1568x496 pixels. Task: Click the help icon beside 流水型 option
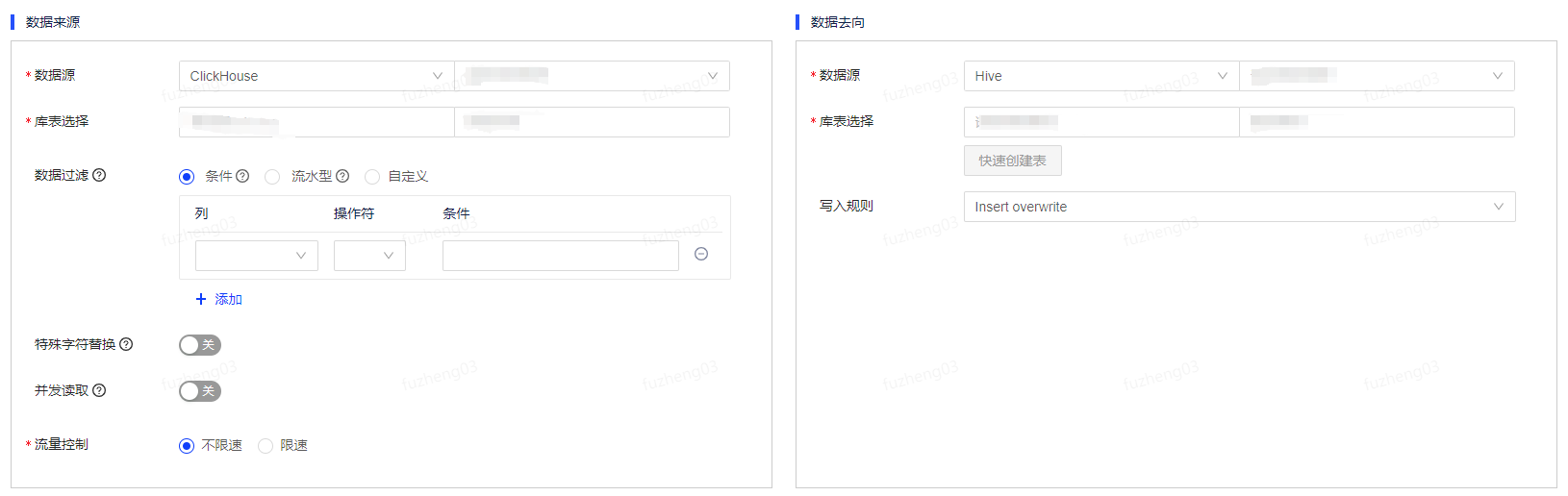click(x=342, y=176)
